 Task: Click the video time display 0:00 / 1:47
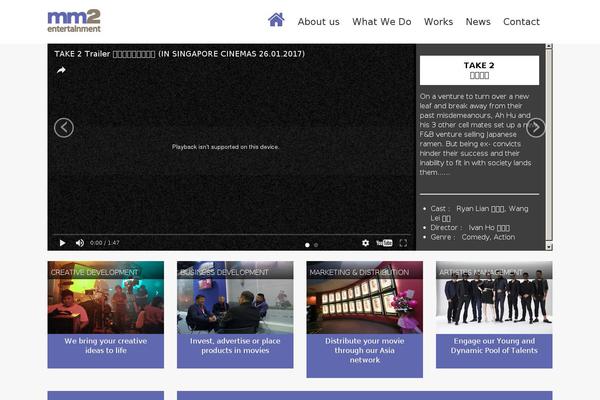[104, 243]
